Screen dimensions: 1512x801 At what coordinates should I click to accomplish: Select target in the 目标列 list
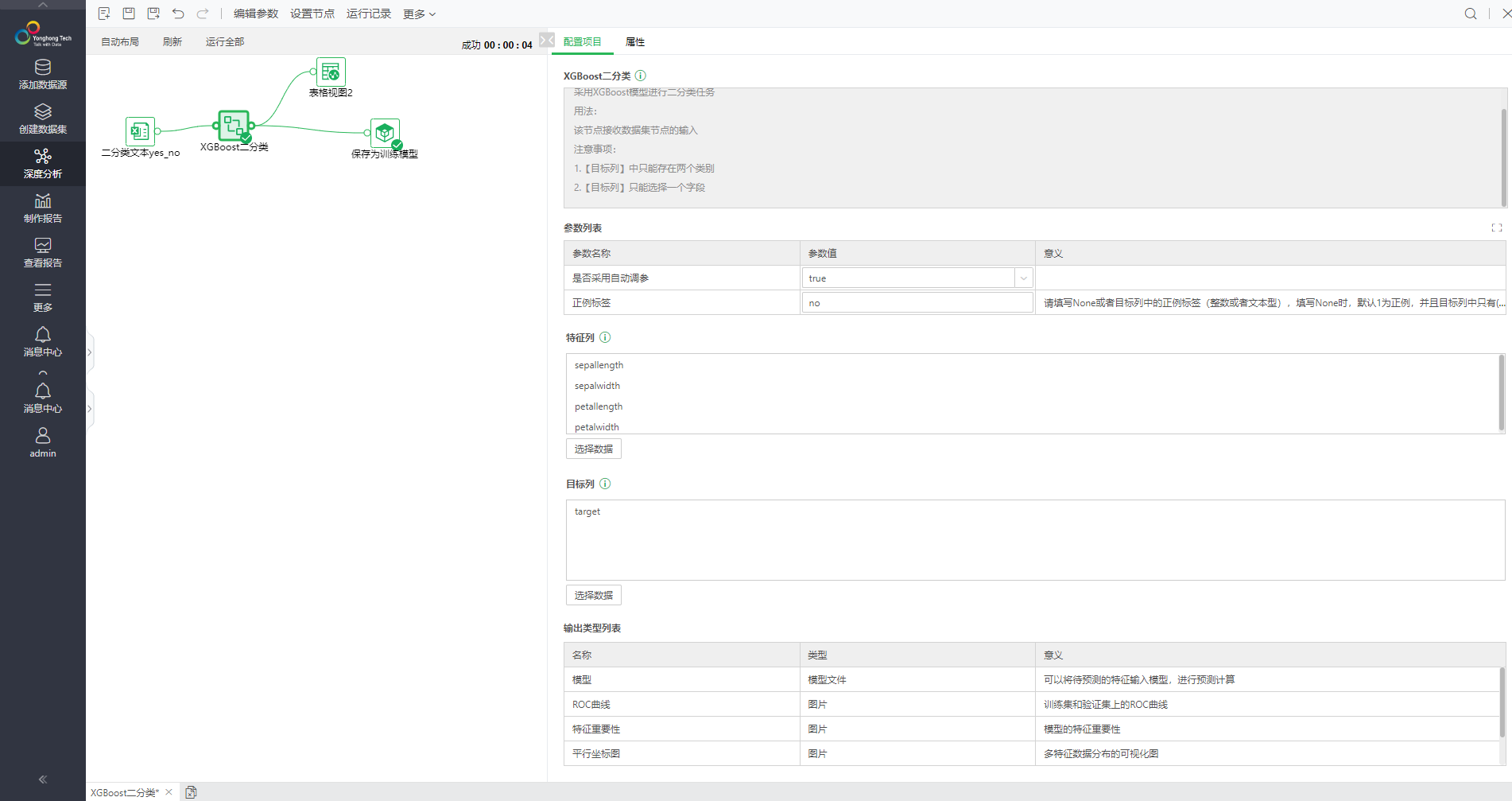point(587,511)
